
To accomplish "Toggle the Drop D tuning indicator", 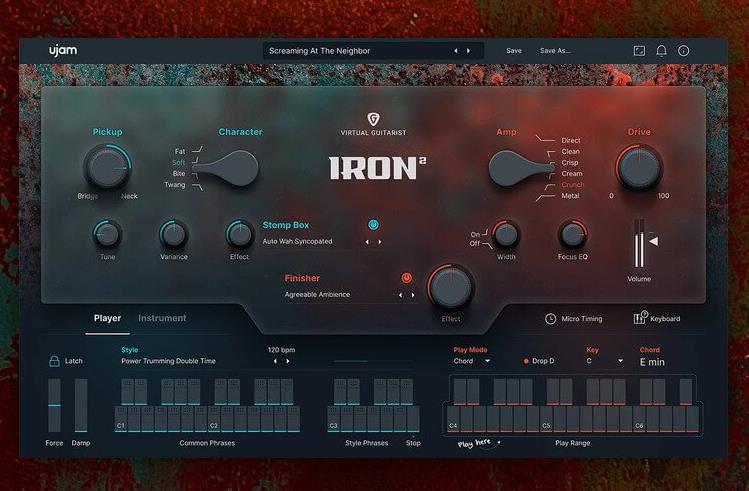I will [x=526, y=361].
